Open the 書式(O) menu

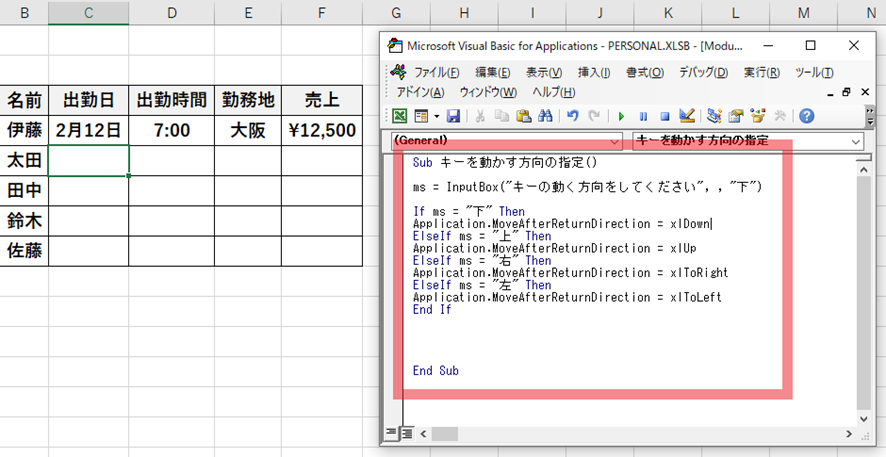click(x=645, y=73)
